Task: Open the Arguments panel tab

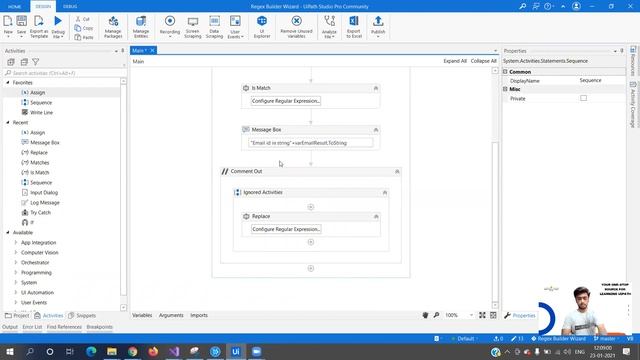Action: coord(171,315)
